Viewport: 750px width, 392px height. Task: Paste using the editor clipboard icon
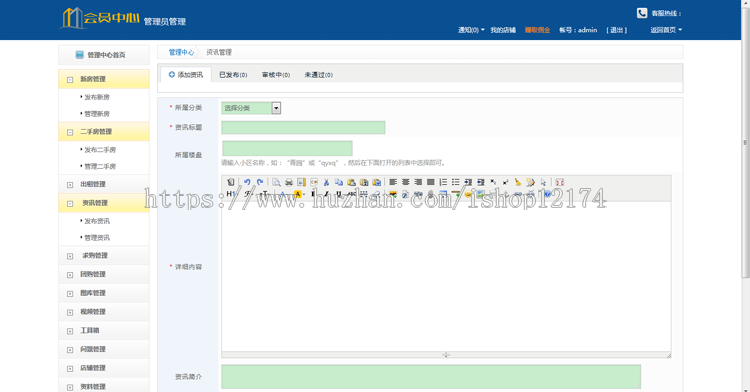click(352, 182)
